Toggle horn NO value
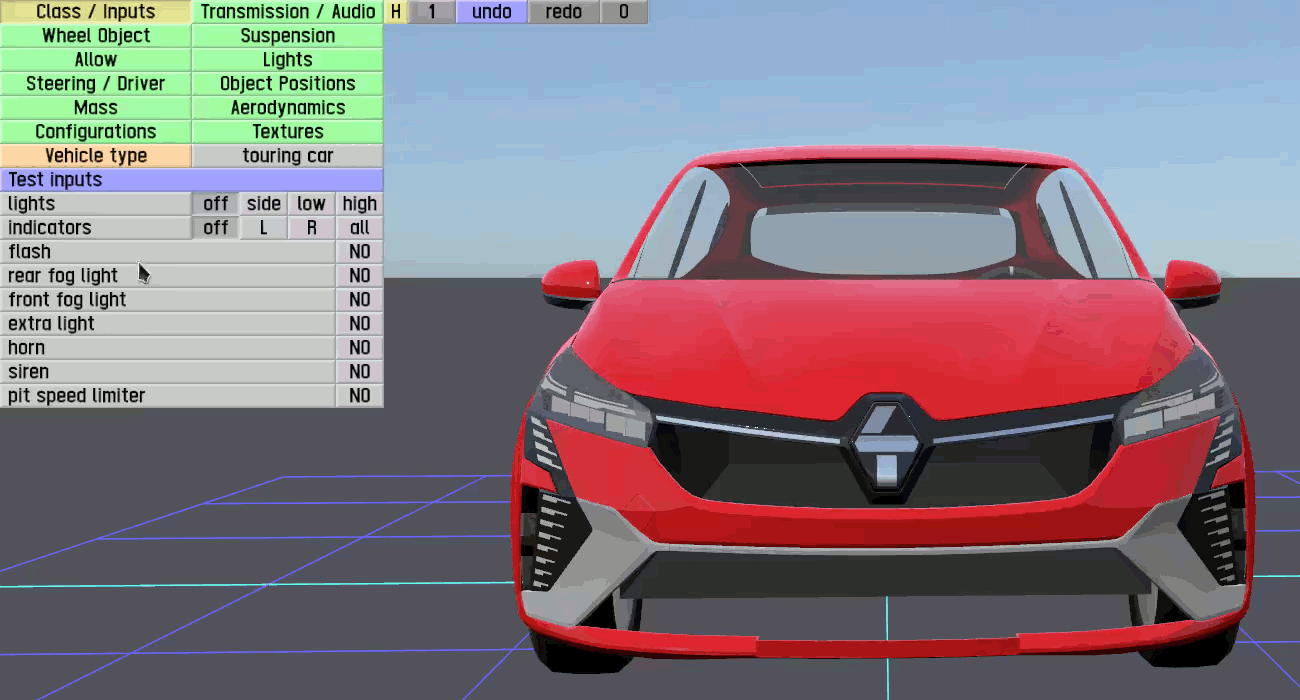This screenshot has height=700, width=1300. [x=360, y=348]
